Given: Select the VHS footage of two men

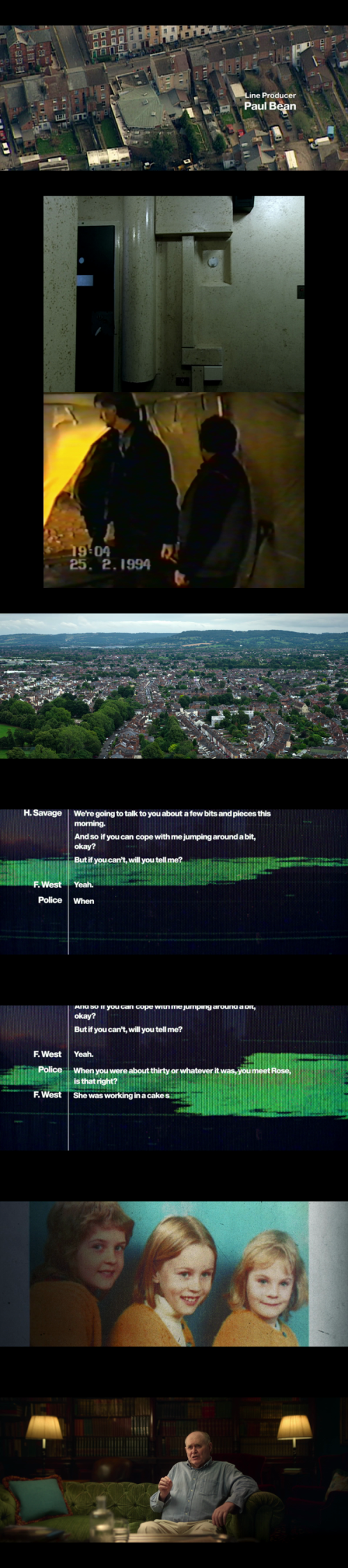Looking at the screenshot, I should point(174,490).
